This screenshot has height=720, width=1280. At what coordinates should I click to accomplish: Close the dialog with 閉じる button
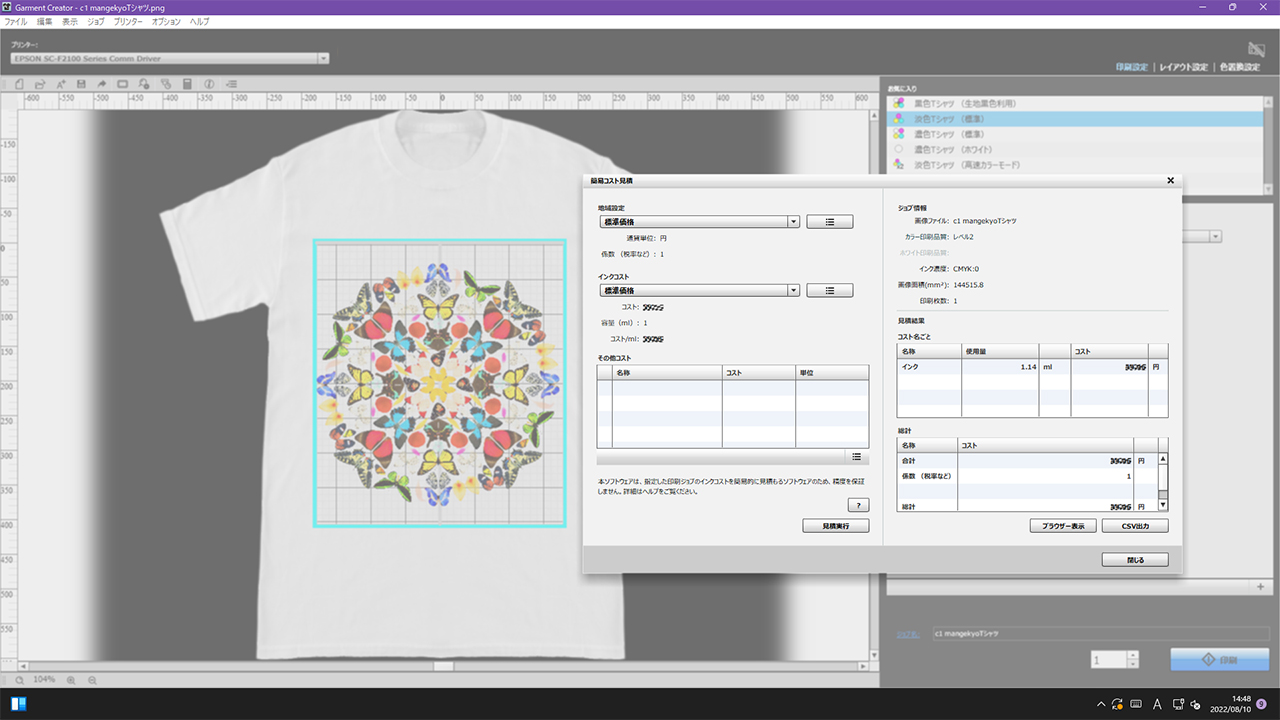pos(1135,560)
